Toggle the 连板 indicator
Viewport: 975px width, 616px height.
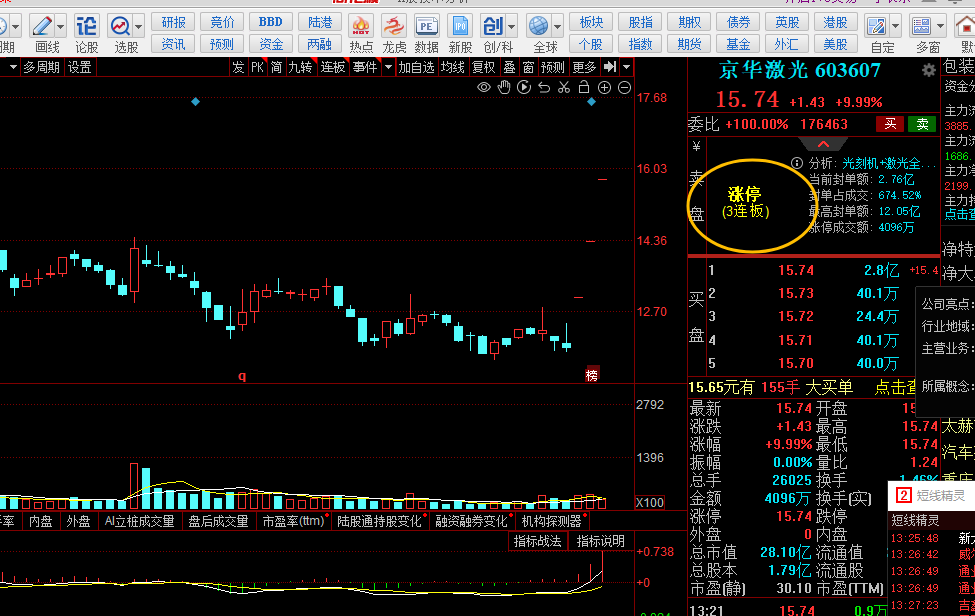click(333, 67)
